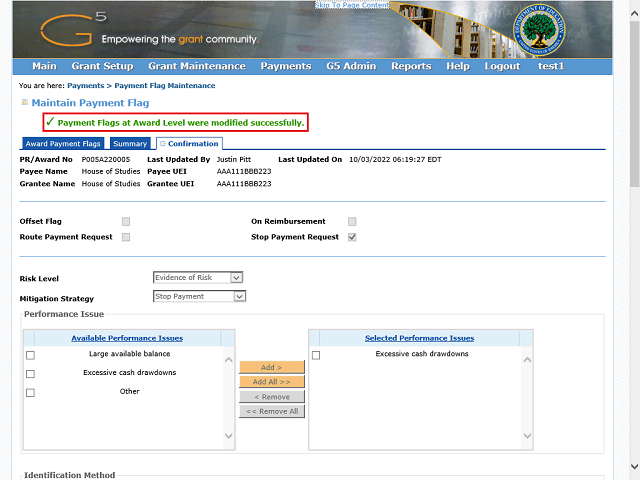Click the Add All >> button
The height and width of the screenshot is (480, 640).
pos(272,382)
